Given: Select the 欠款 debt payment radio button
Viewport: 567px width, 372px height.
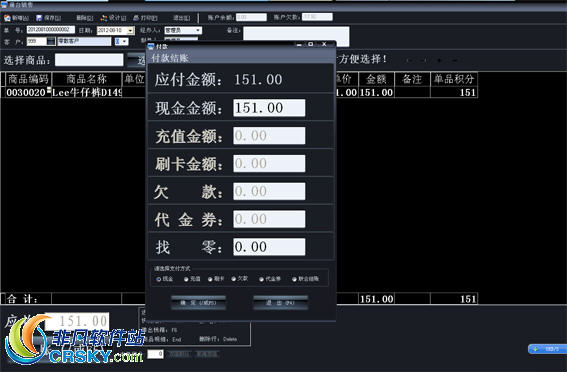Looking at the screenshot, I should tap(234, 279).
